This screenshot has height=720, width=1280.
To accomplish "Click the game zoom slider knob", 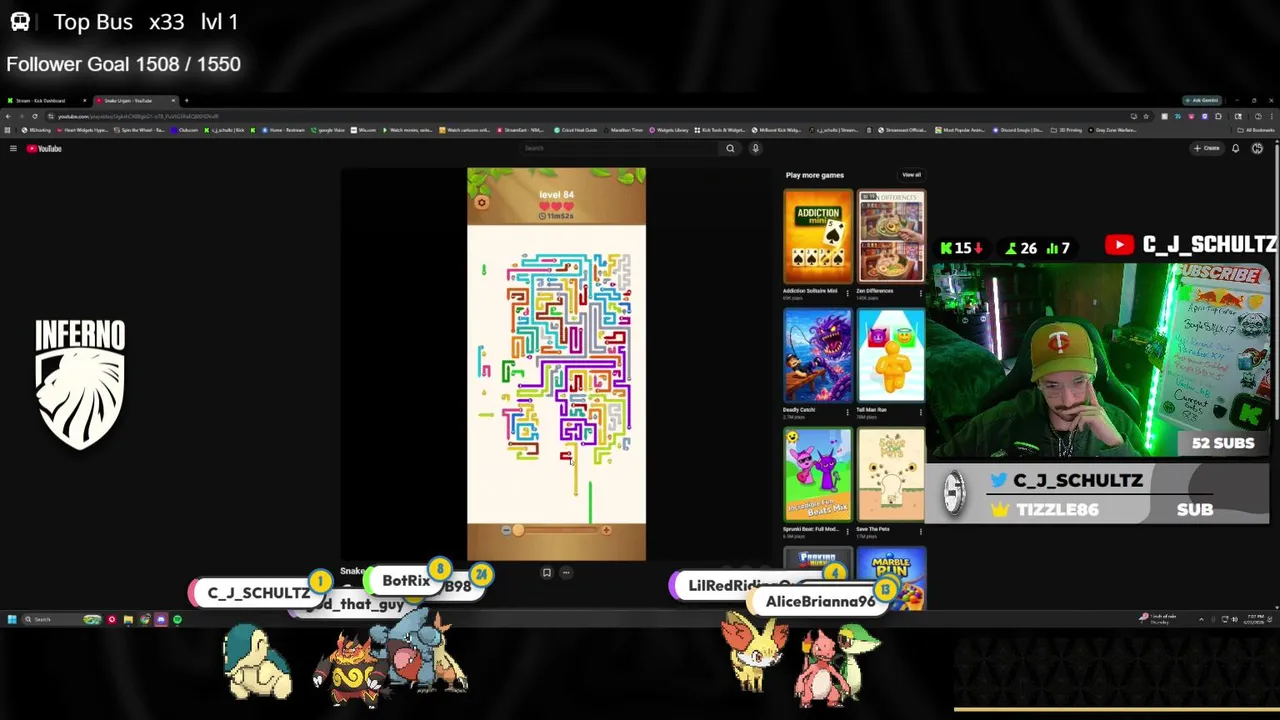I will click(518, 530).
